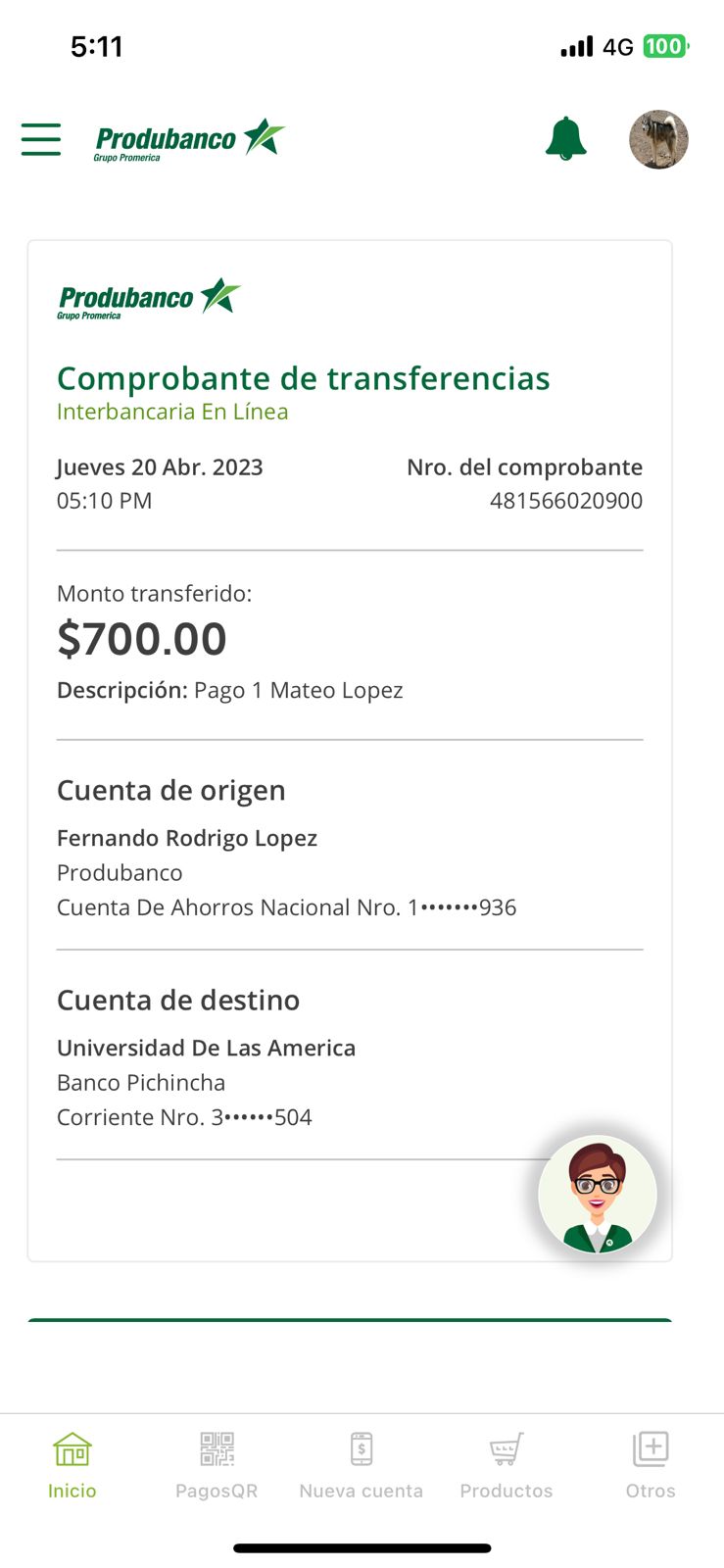Select the Nueva cuenta tab

pos(362,1466)
